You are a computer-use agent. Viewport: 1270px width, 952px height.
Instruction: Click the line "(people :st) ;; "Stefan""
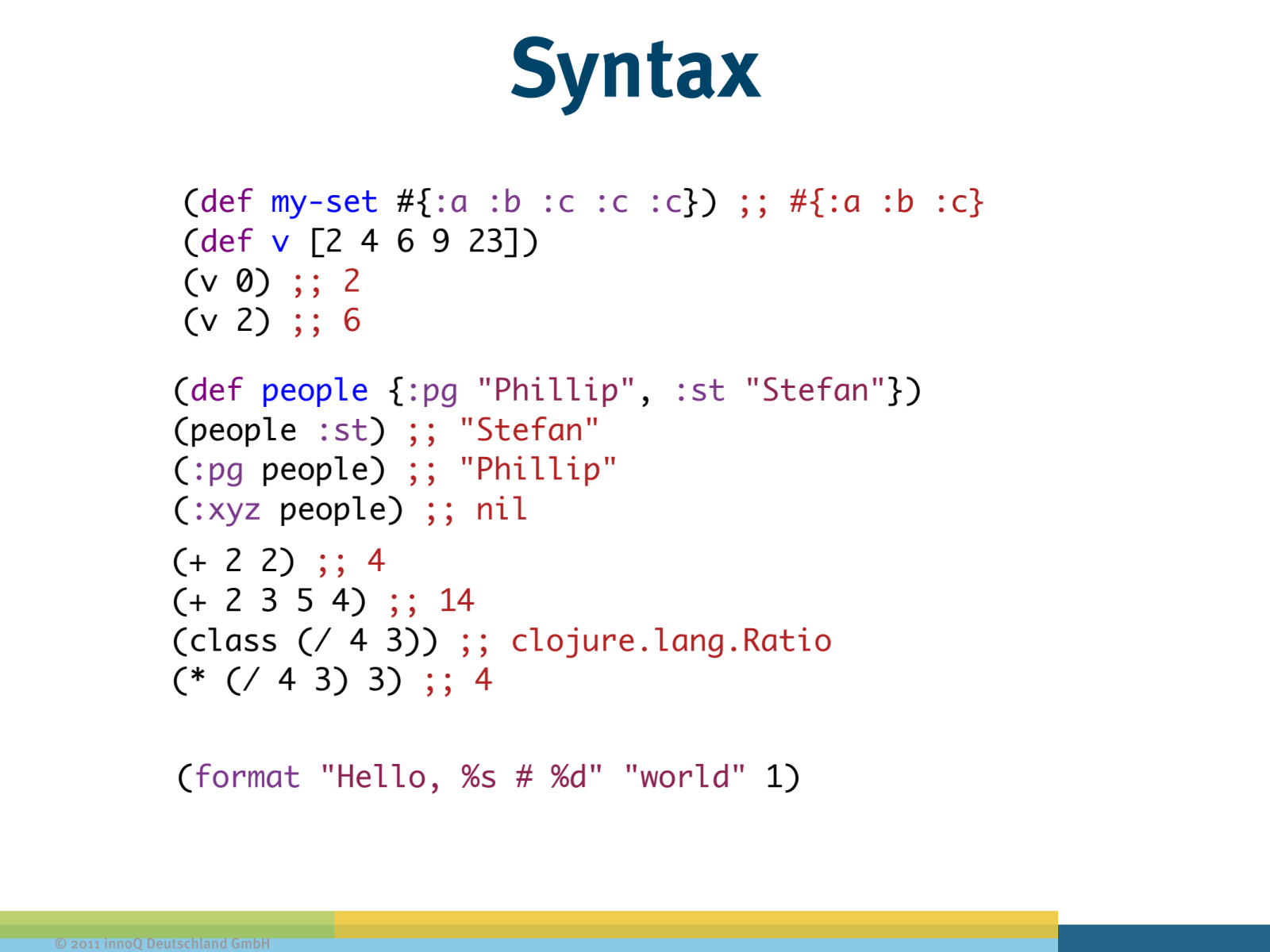386,430
